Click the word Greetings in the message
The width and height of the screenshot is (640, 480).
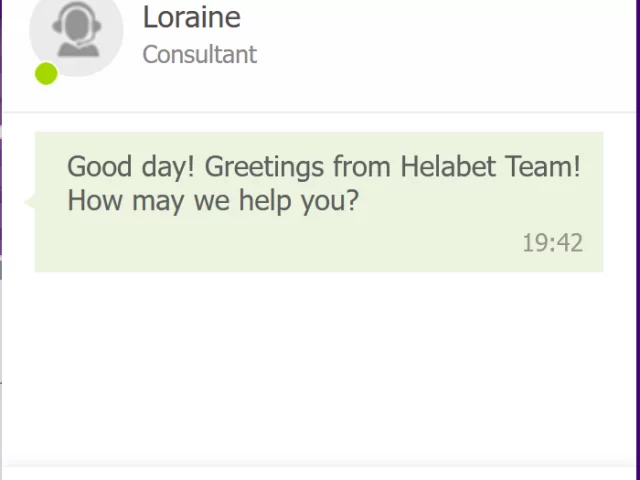pos(264,167)
